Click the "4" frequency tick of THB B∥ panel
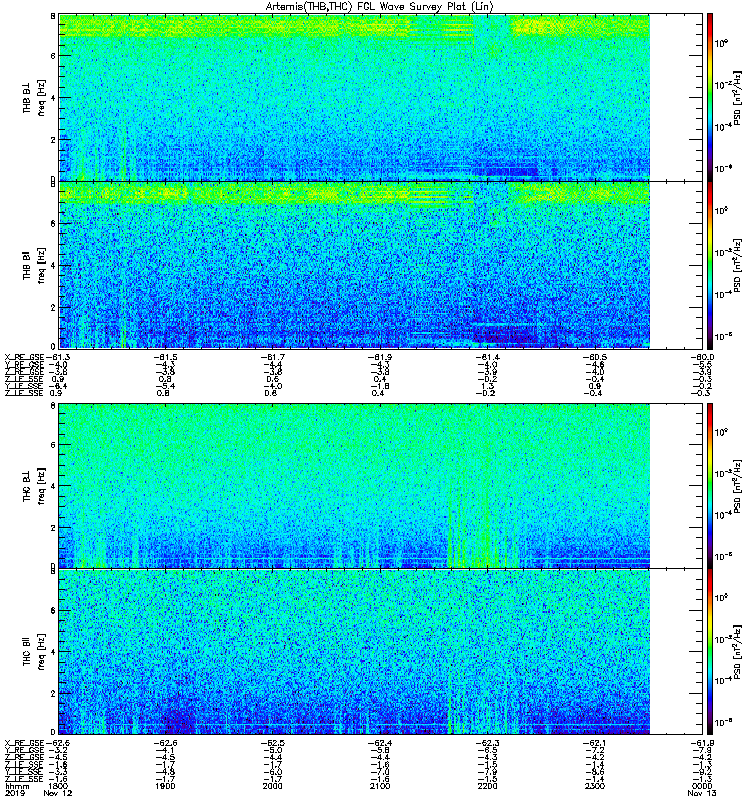Viewport: 750px width, 800px height. 53,266
